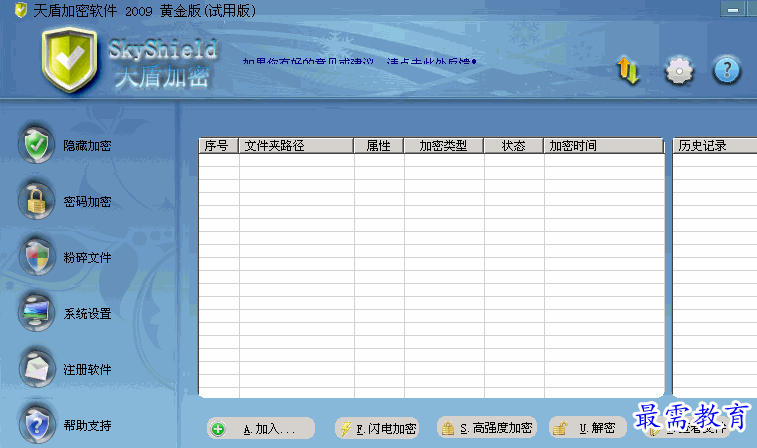Viewport: 757px width, 448px height.
Task: Click the envelope icon for 注册软件
Action: pyautogui.click(x=37, y=369)
